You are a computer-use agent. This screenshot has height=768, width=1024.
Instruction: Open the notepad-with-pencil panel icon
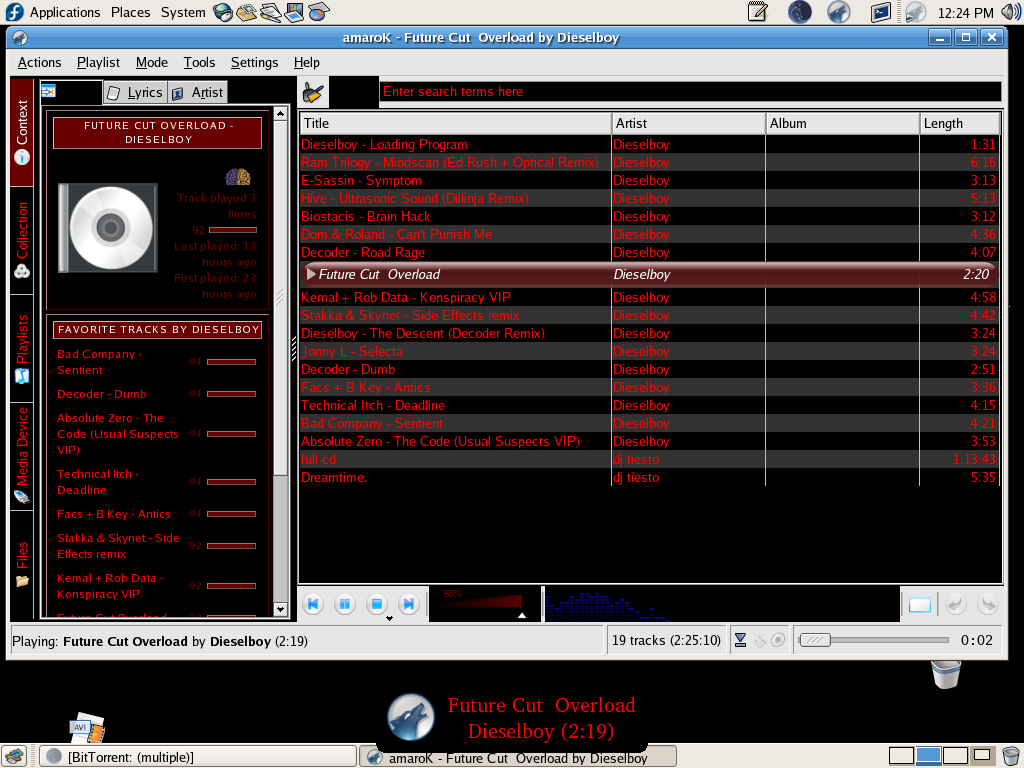click(758, 12)
